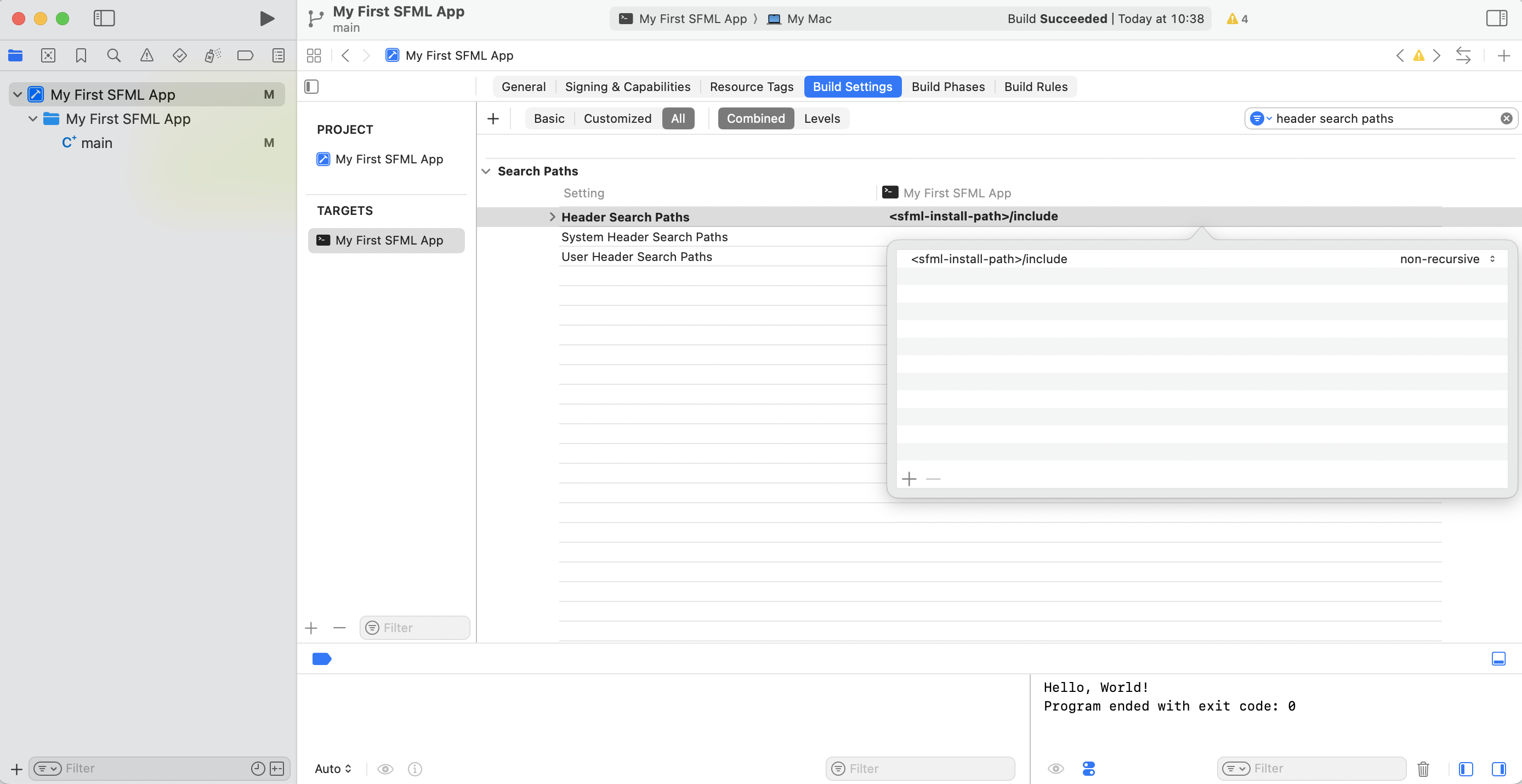Image resolution: width=1522 pixels, height=784 pixels.
Task: Clear the console with the trash icon
Action: [1423, 769]
